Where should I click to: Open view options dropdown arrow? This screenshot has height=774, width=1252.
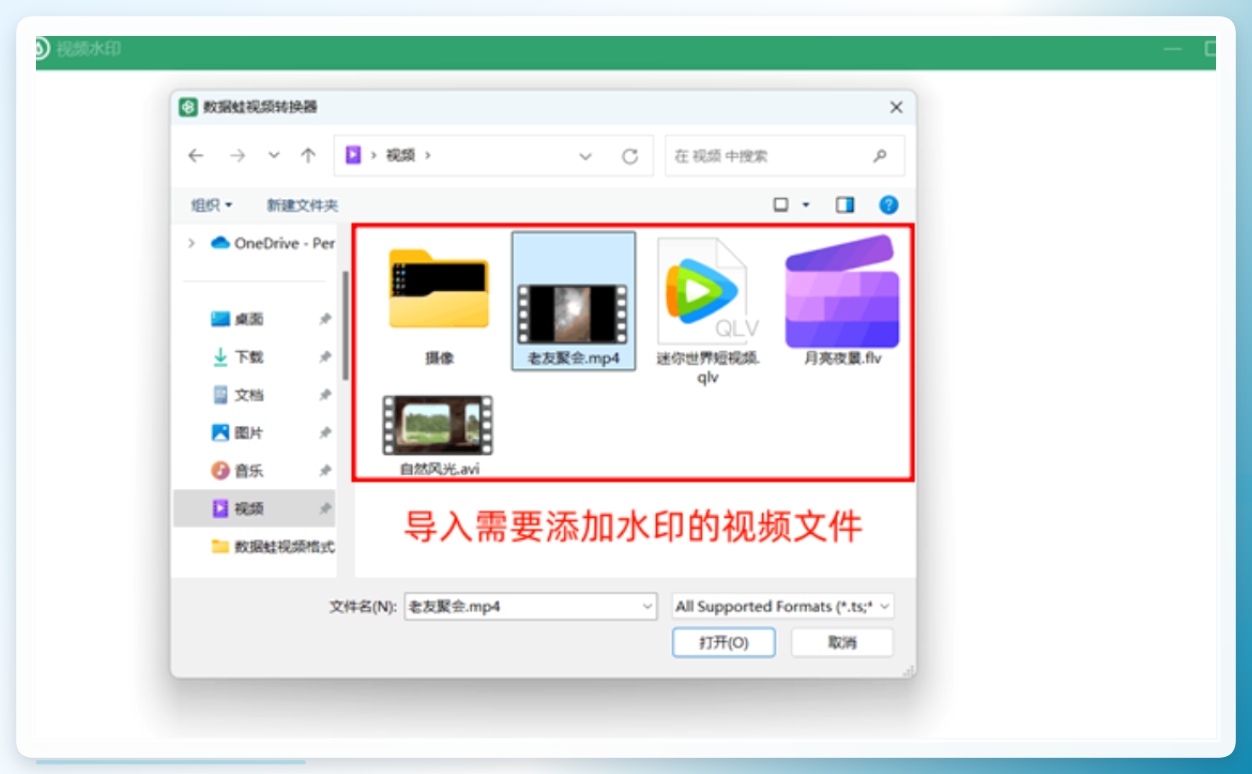coord(806,205)
